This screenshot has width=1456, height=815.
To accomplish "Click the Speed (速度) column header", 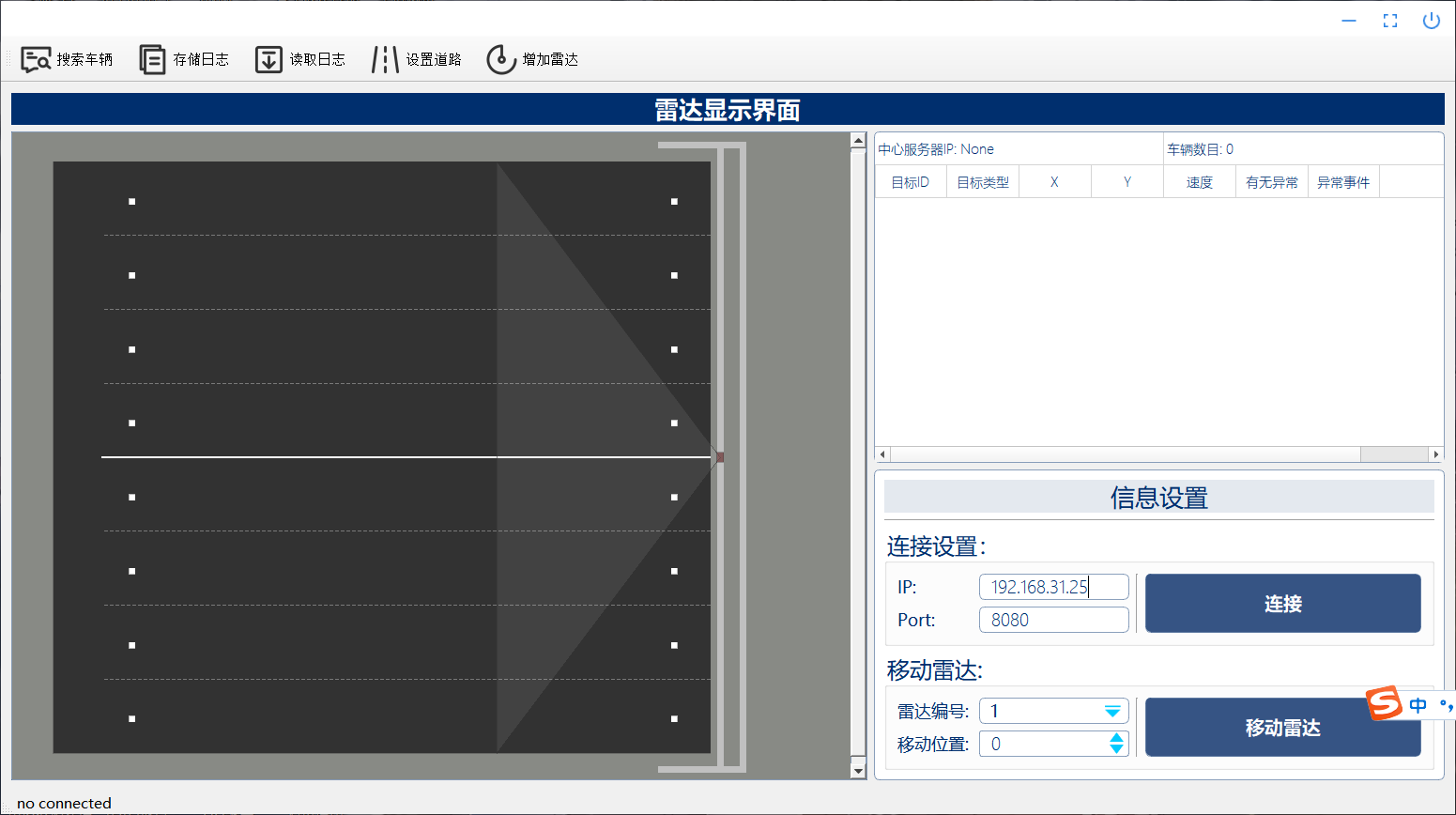I will pos(1199,182).
